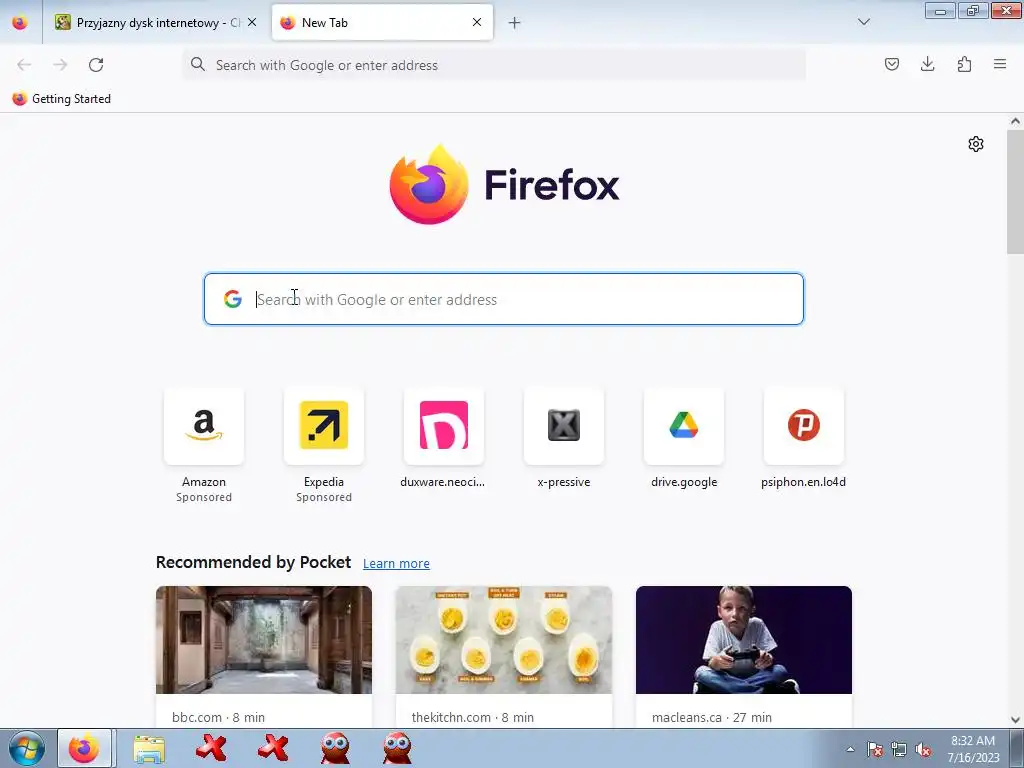Open the Action Center flag tray icon
The image size is (1024, 768).
[x=875, y=749]
